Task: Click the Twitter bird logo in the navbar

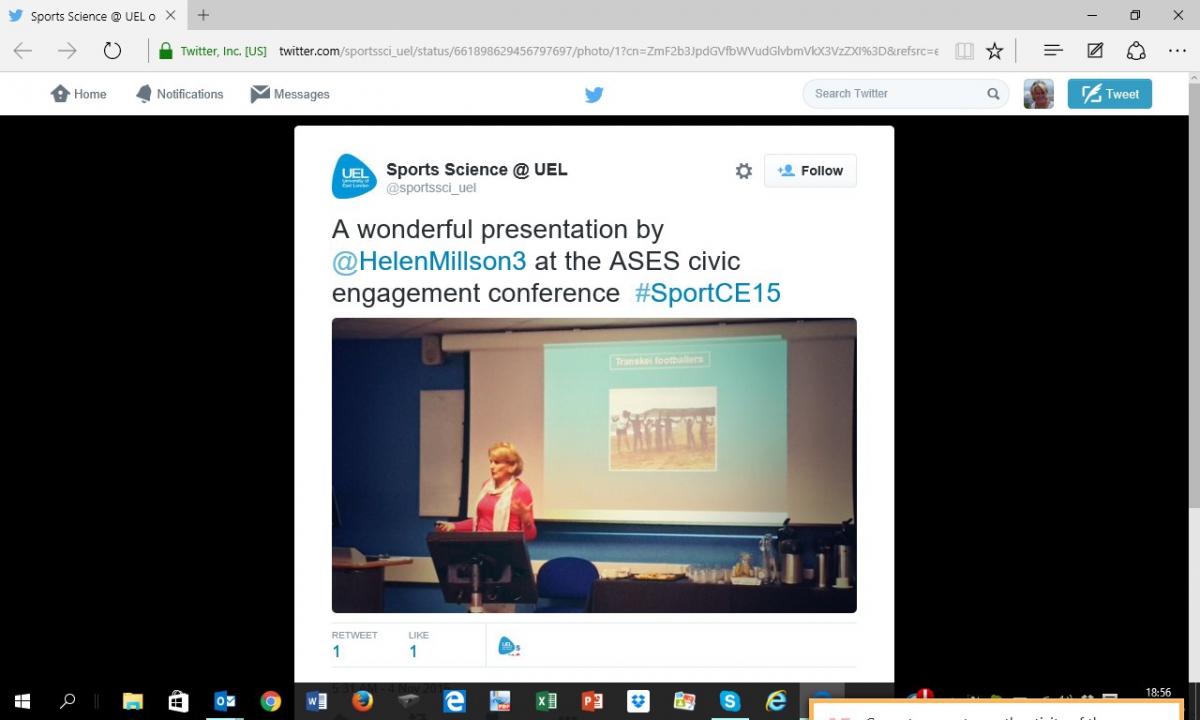Action: coord(594,94)
